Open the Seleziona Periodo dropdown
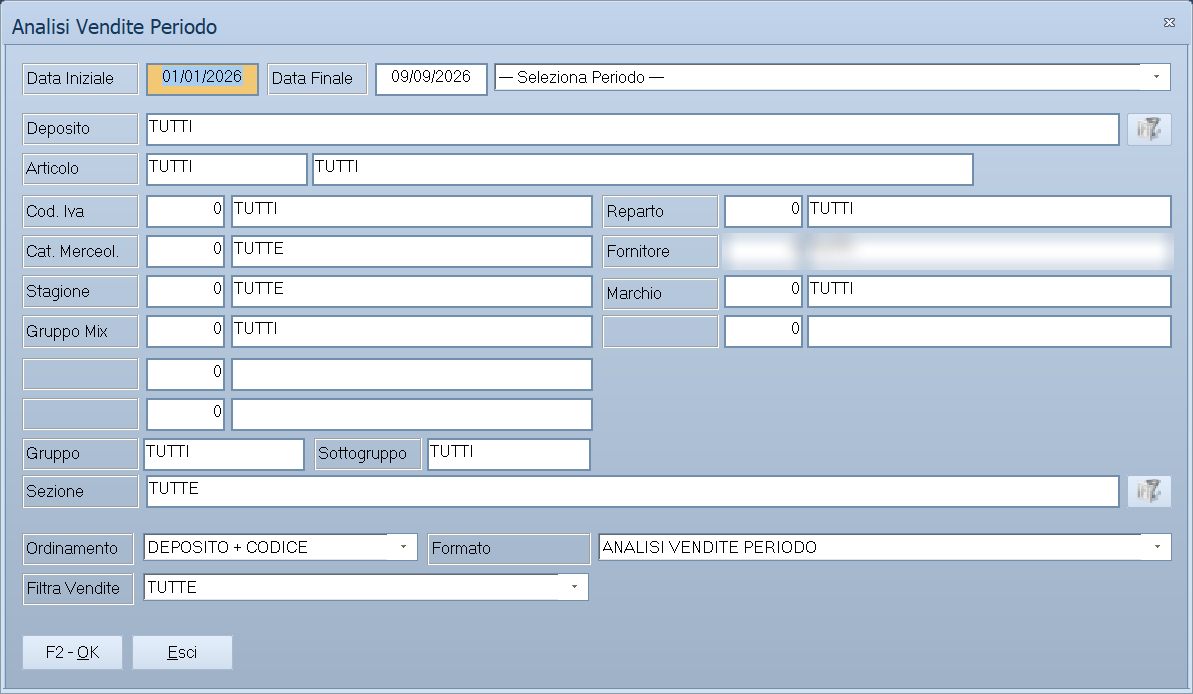The width and height of the screenshot is (1193, 694). pos(1156,77)
